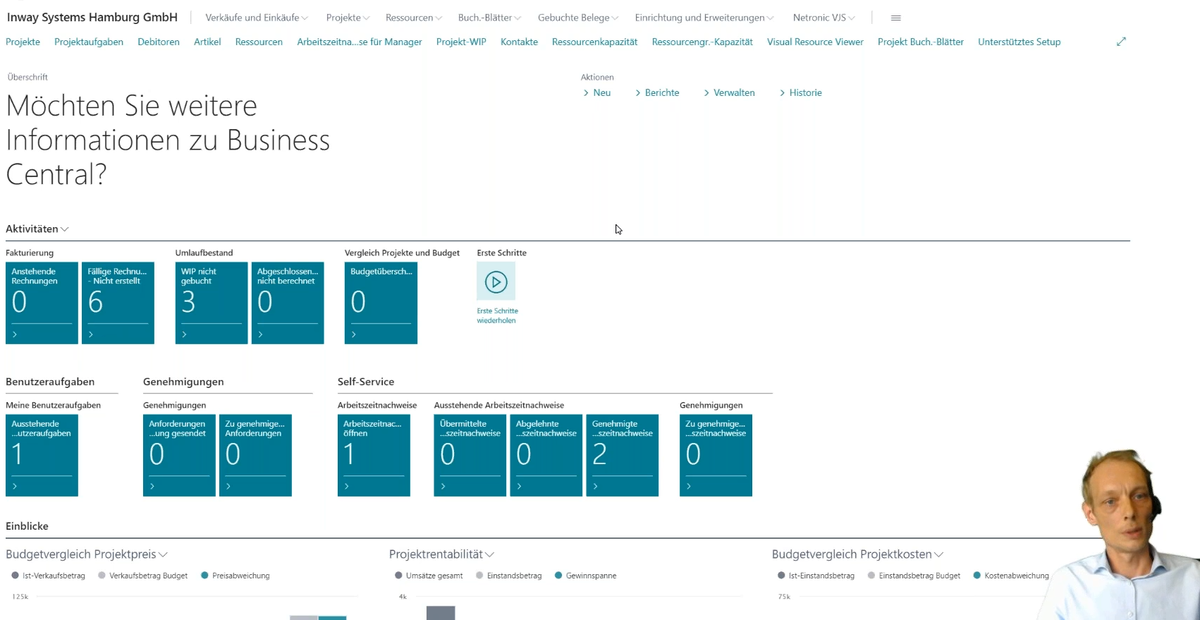The image size is (1200, 620).
Task: Click the Einstandsbetrag Budget legend entry
Action: click(x=914, y=576)
